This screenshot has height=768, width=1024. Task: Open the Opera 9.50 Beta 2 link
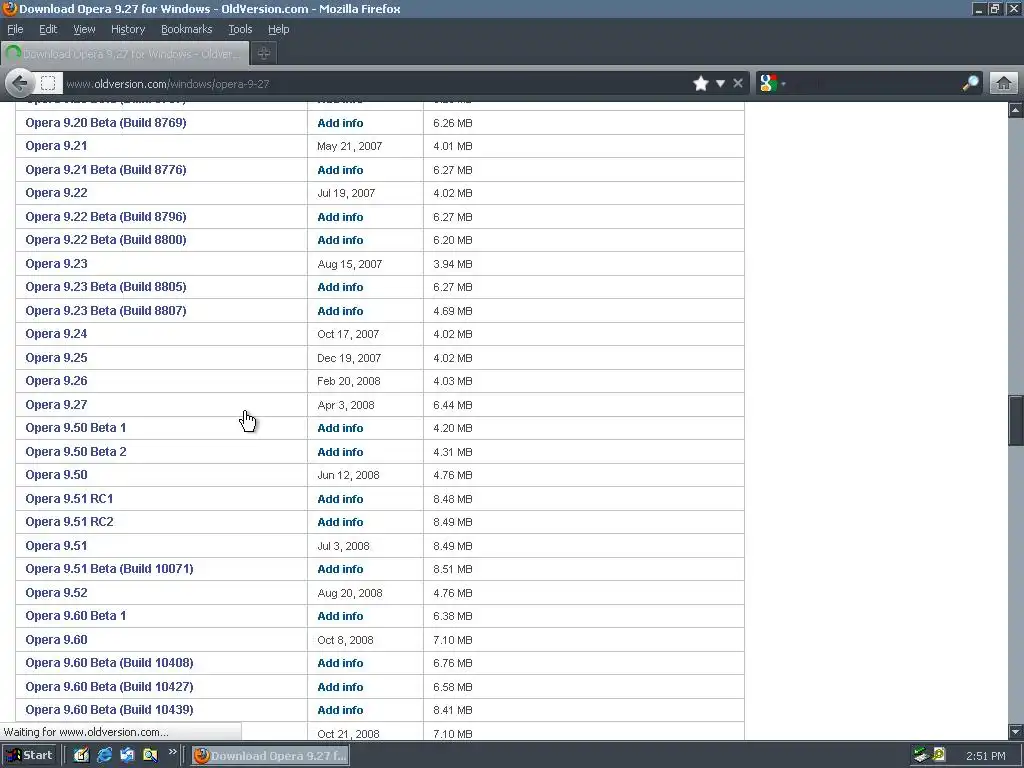(x=76, y=452)
